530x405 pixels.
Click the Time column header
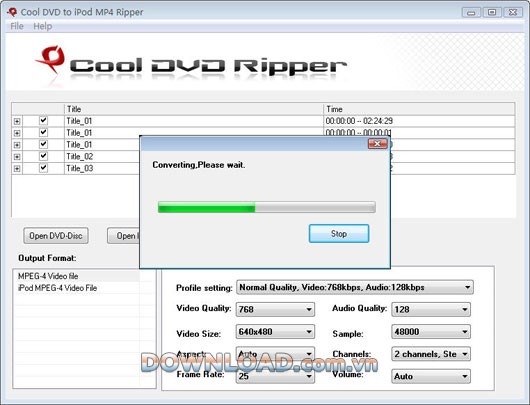coord(419,109)
